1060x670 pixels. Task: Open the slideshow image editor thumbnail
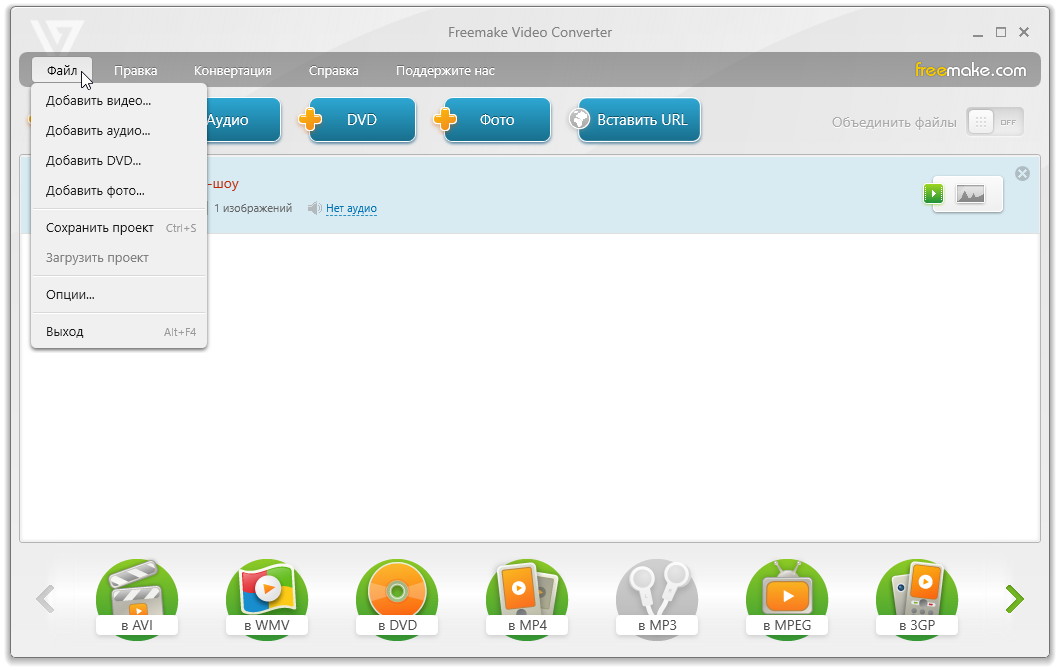[970, 195]
